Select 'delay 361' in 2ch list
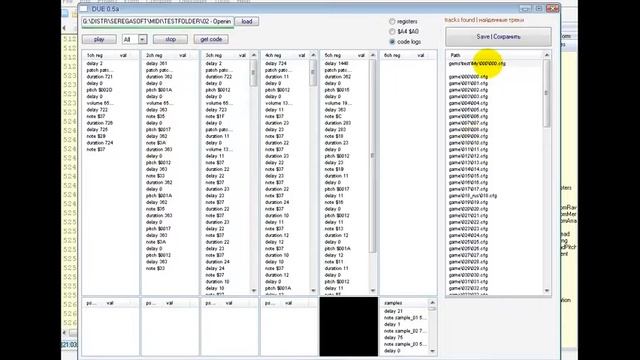The image size is (640, 360). [157, 64]
